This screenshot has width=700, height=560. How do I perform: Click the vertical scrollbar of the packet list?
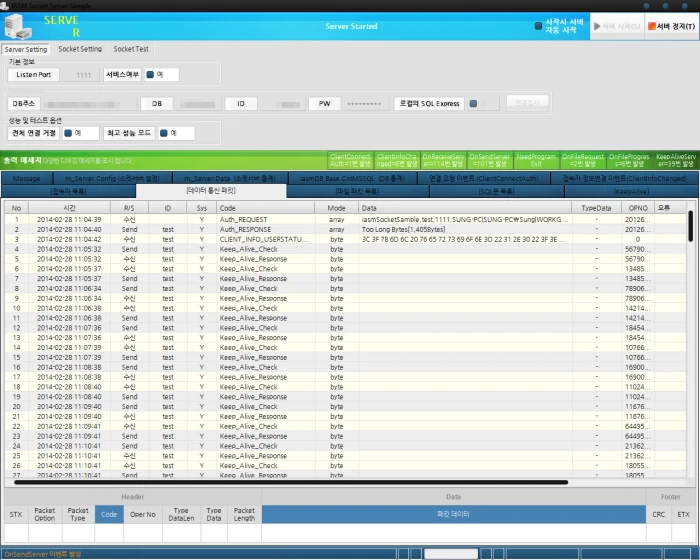pos(691,226)
